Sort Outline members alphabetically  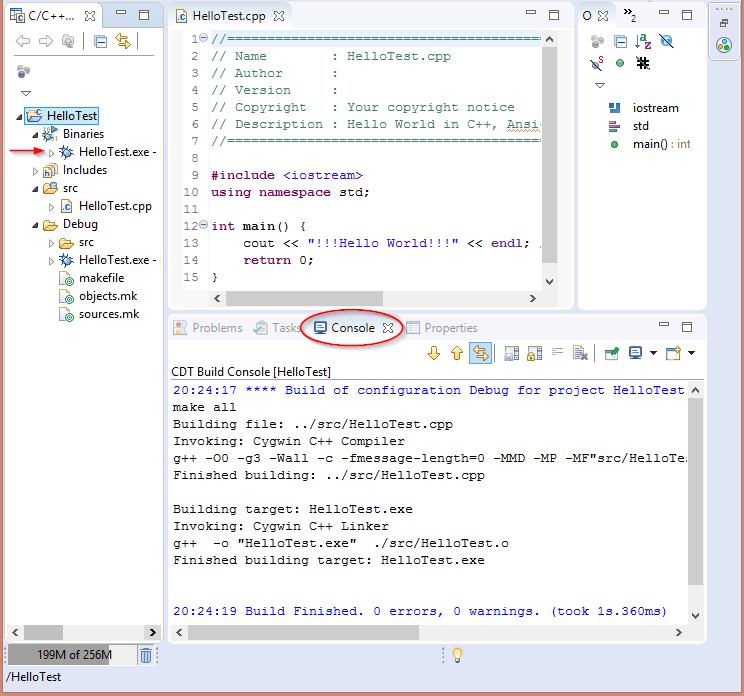coord(643,41)
